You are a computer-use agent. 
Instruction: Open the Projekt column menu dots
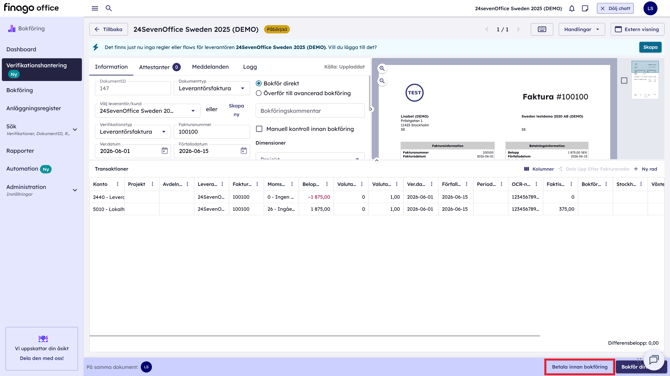153,184
